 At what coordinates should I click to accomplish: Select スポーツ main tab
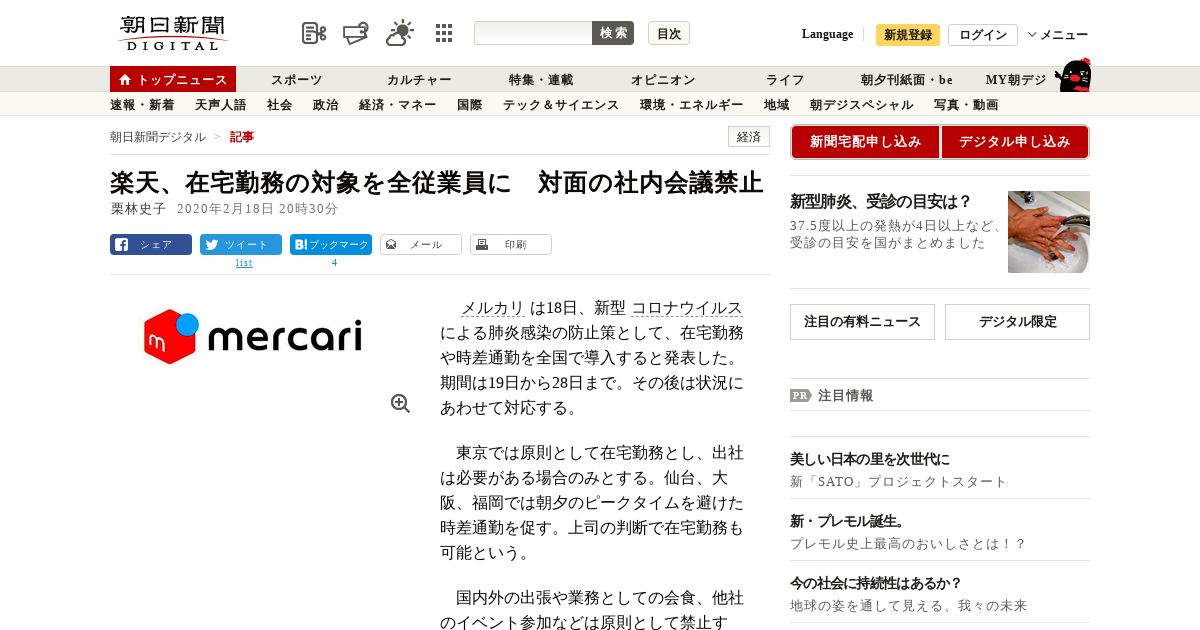point(296,80)
